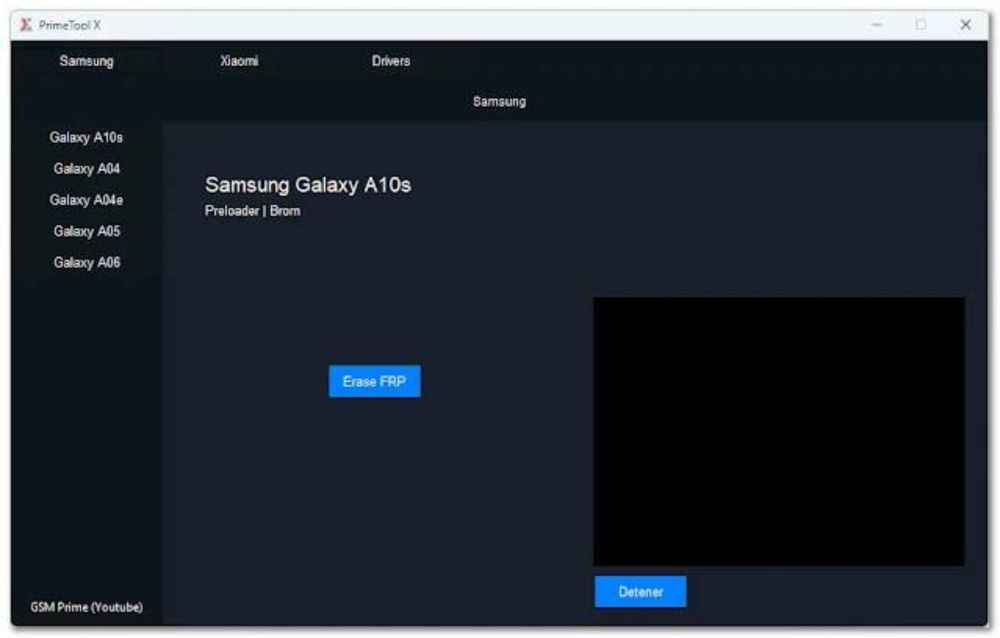Open the Drivers tab

point(391,61)
